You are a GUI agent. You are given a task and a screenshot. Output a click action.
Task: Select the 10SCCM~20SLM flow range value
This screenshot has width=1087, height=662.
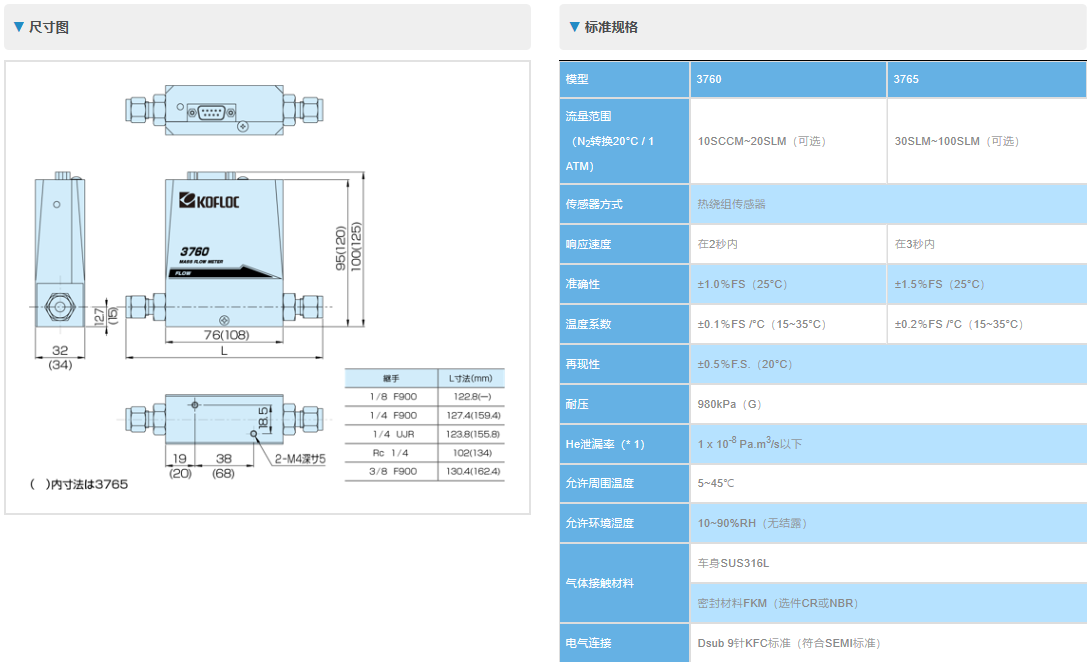click(x=761, y=141)
